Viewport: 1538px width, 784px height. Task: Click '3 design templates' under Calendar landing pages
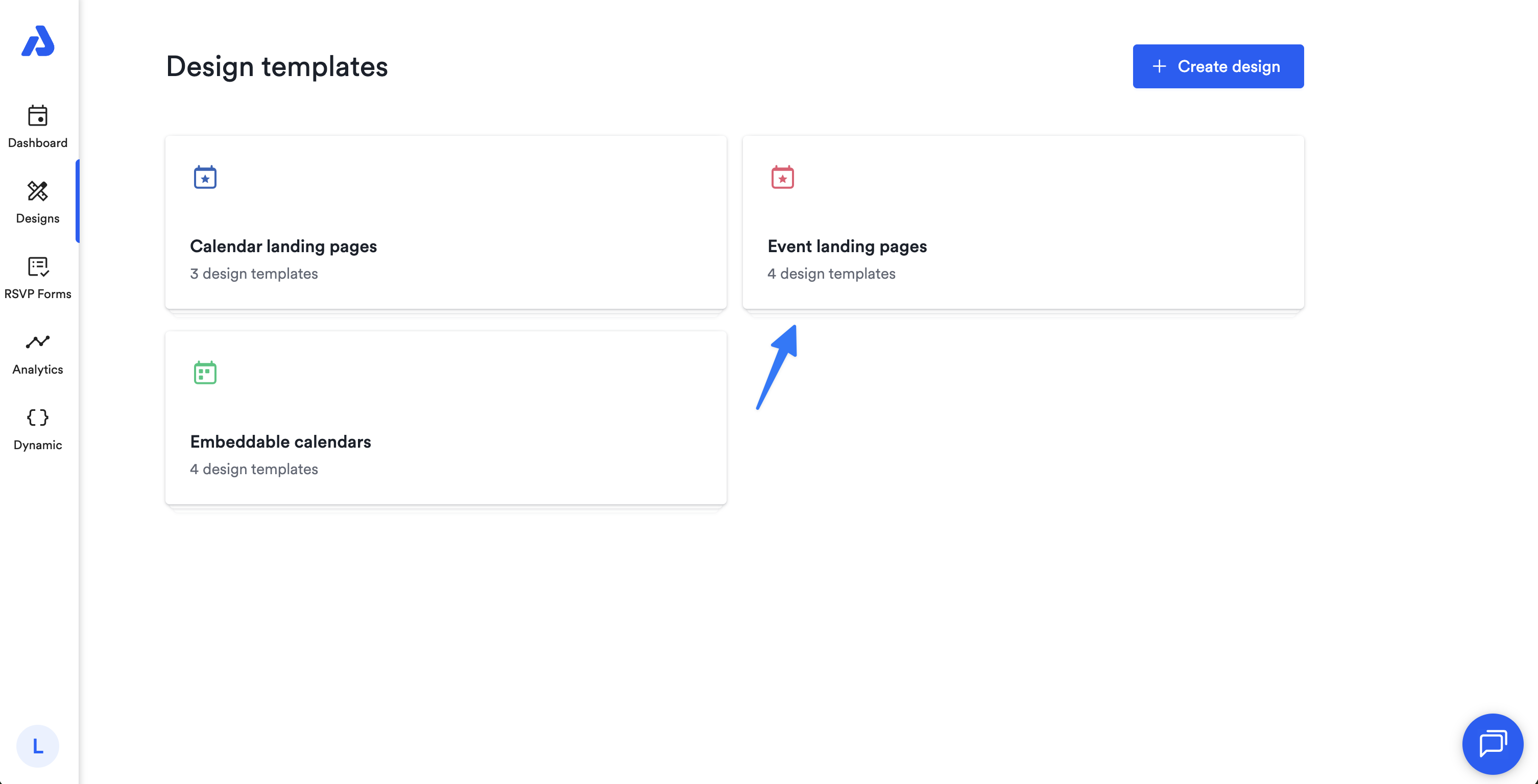(254, 273)
